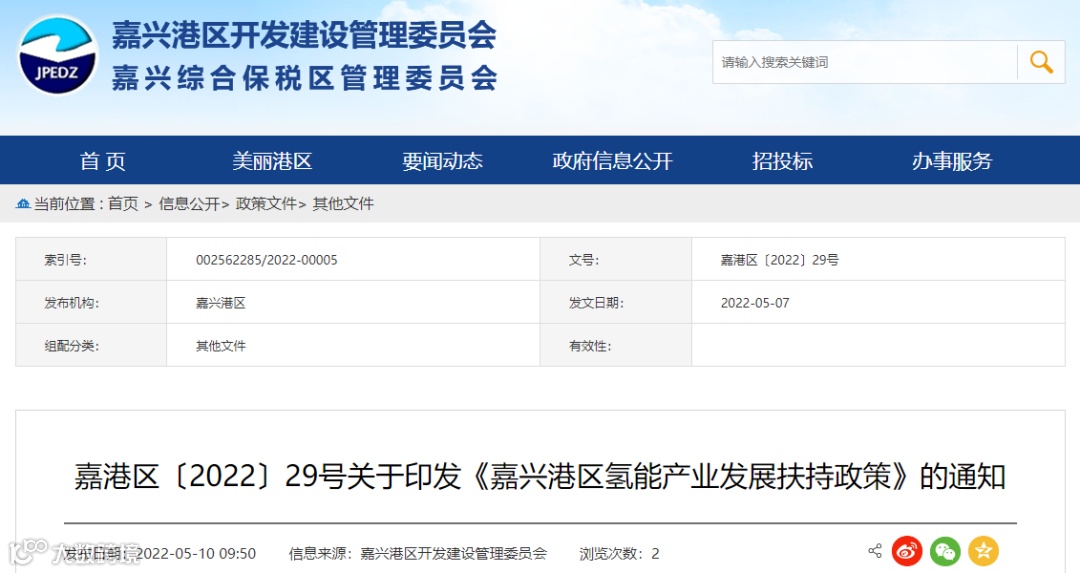Viewport: 1080px width, 573px height.
Task: Click the share icon
Action: pyautogui.click(x=875, y=551)
